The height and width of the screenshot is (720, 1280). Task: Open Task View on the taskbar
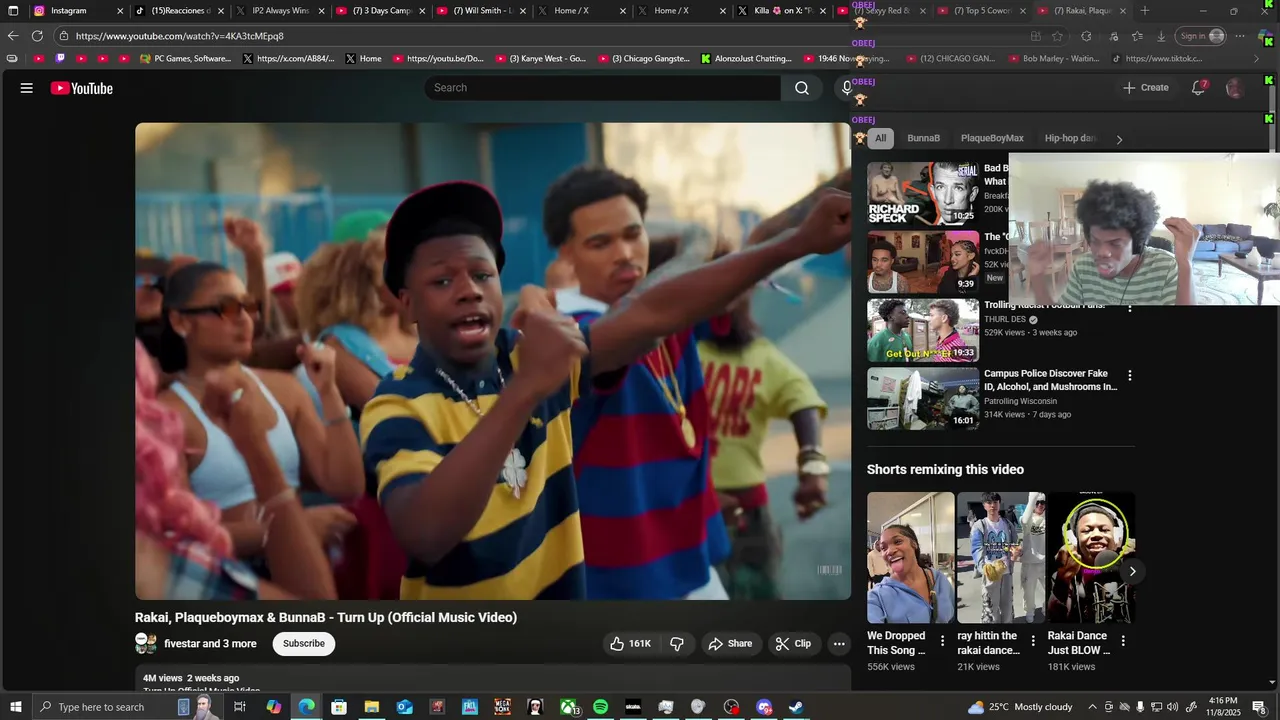tap(240, 707)
